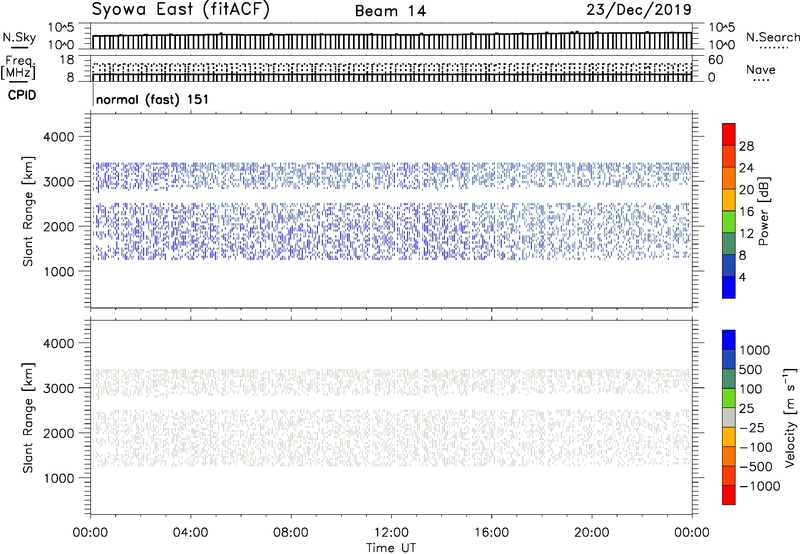This screenshot has width=800, height=554.
Task: Click the '04:00' time tick label
Action: (x=190, y=533)
